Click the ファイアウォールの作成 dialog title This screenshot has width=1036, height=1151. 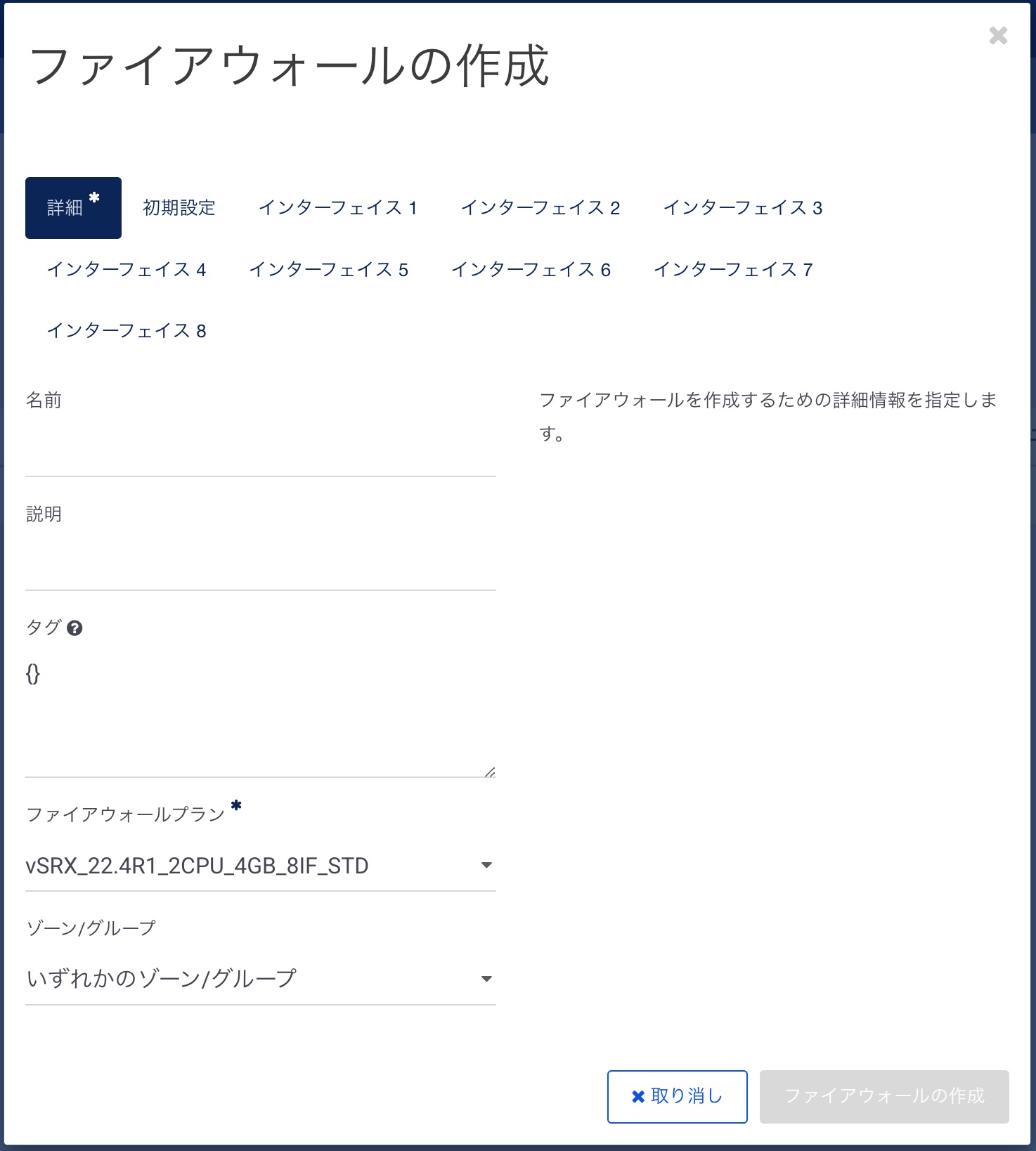click(x=289, y=66)
